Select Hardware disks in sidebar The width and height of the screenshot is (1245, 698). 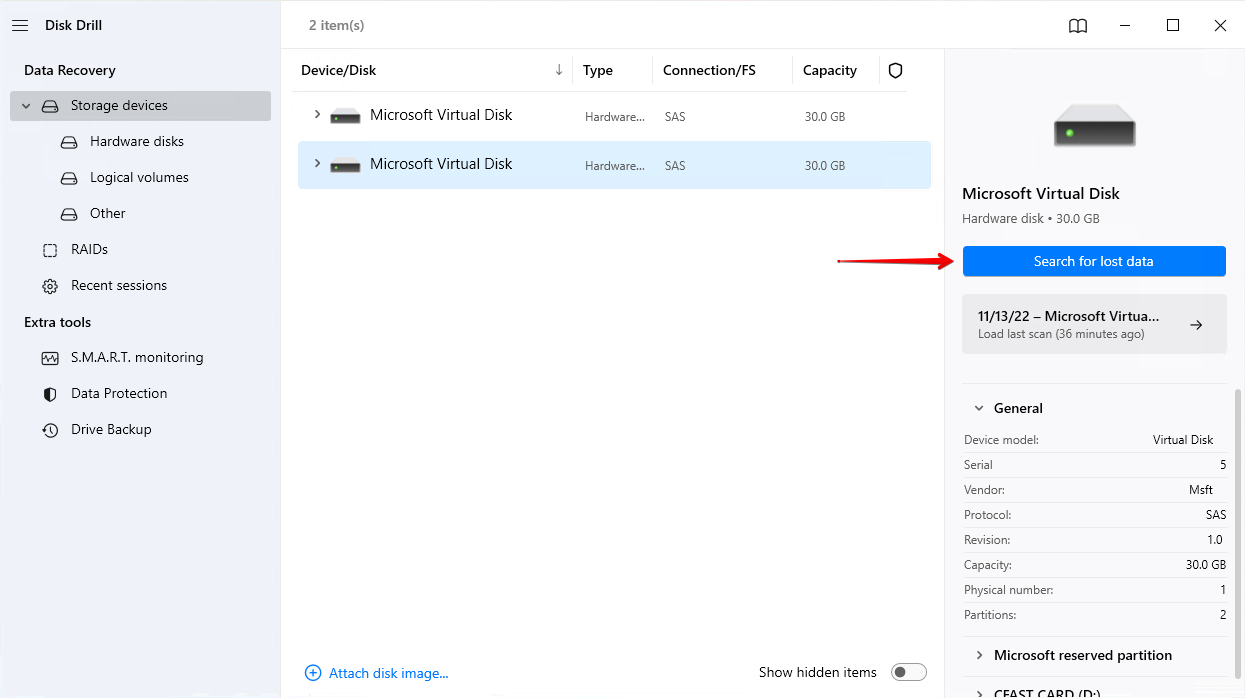pos(136,141)
